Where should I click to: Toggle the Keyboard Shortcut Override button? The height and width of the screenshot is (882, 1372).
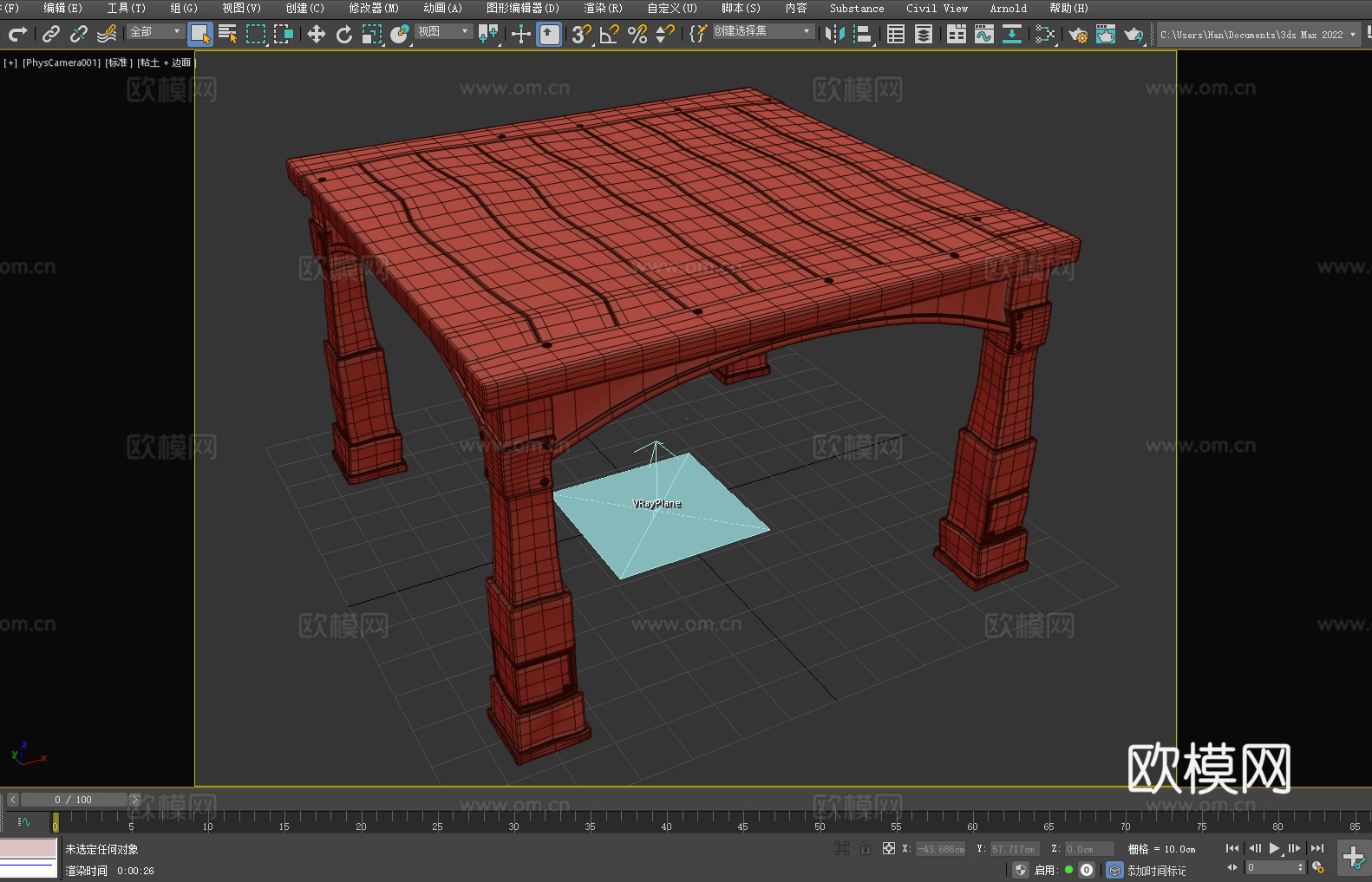click(549, 34)
